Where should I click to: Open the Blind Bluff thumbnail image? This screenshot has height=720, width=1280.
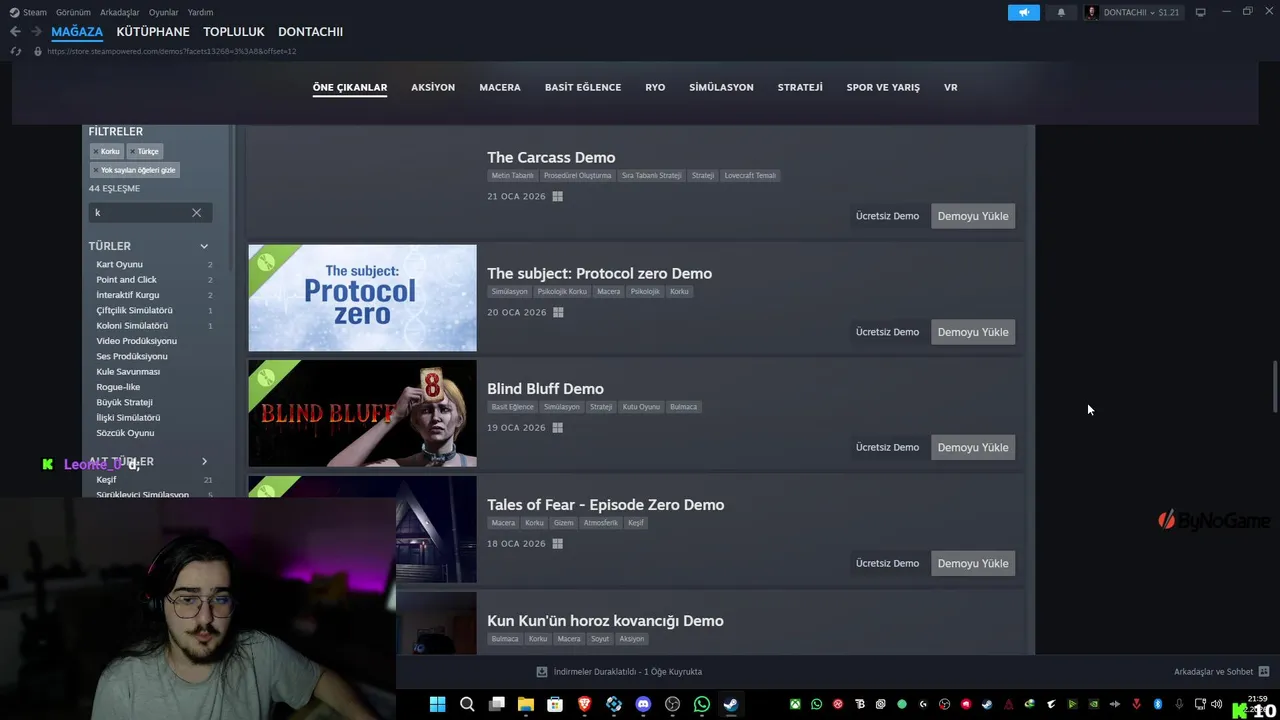362,413
